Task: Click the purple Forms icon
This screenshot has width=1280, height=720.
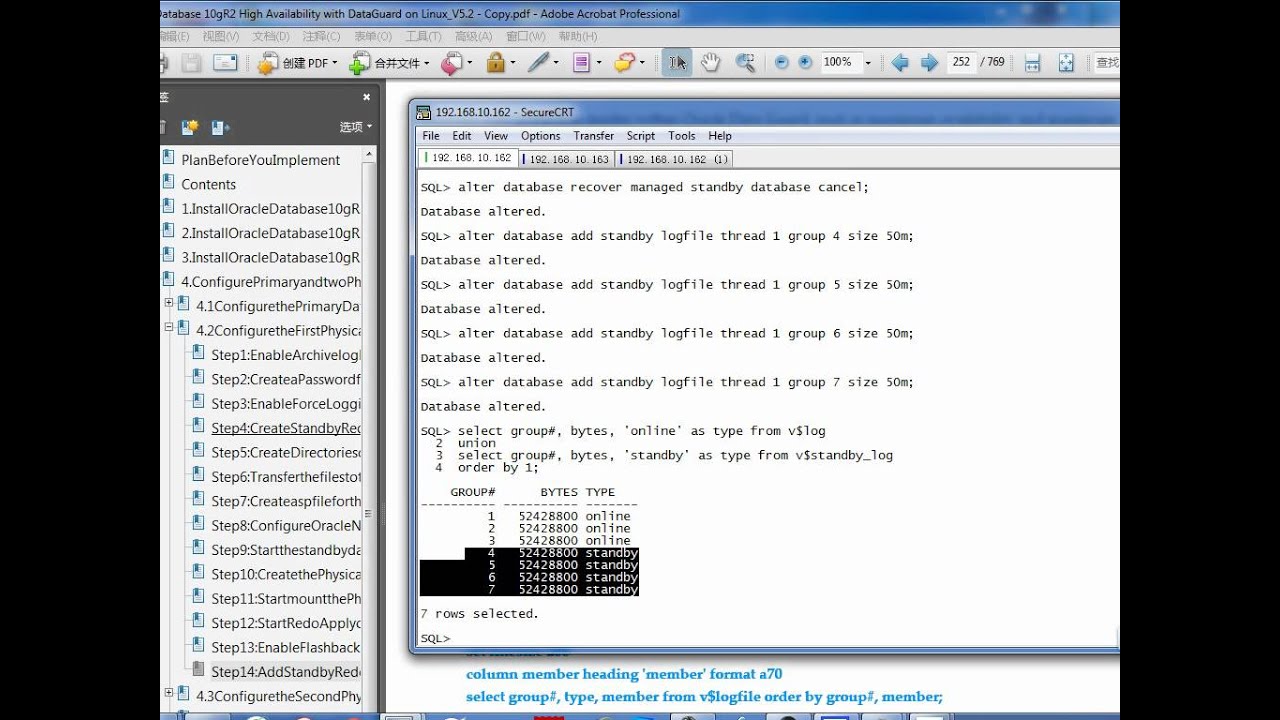Action: click(x=581, y=62)
